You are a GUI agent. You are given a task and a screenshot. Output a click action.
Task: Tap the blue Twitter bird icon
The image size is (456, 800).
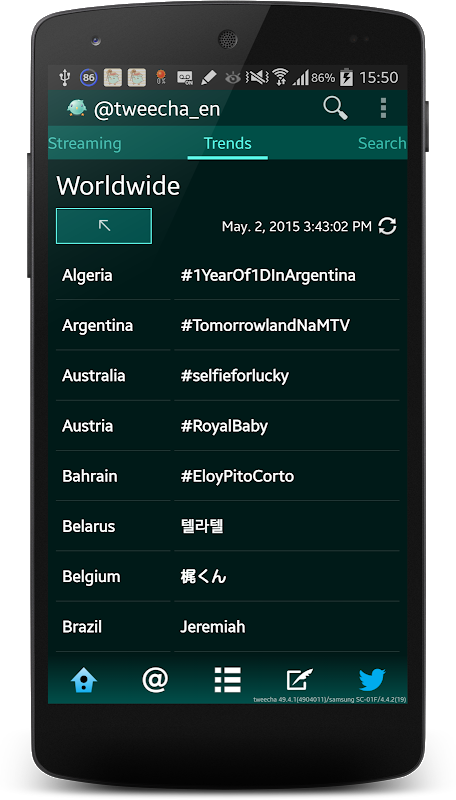point(372,680)
